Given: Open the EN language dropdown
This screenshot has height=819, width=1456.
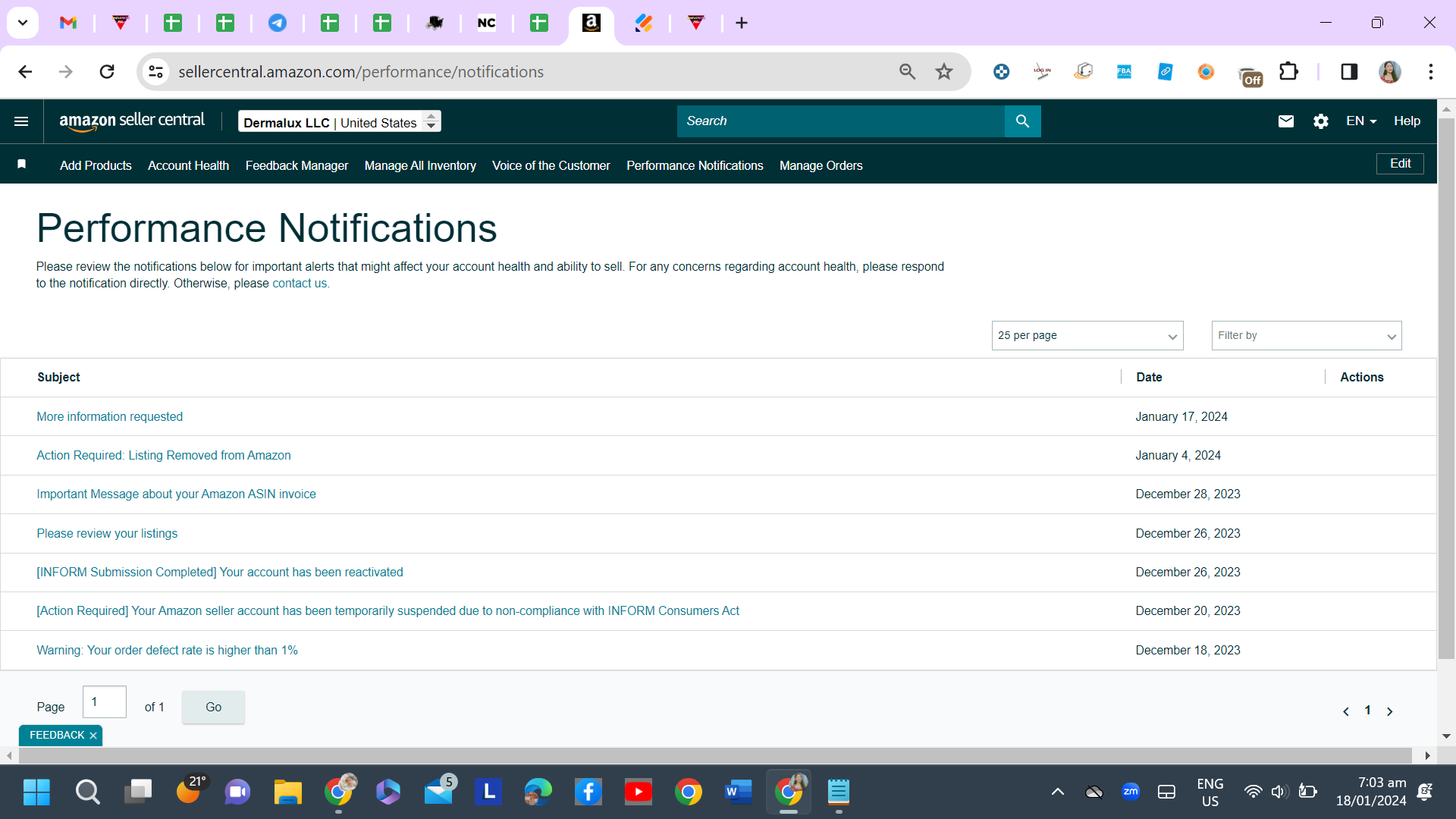Looking at the screenshot, I should [x=1361, y=121].
